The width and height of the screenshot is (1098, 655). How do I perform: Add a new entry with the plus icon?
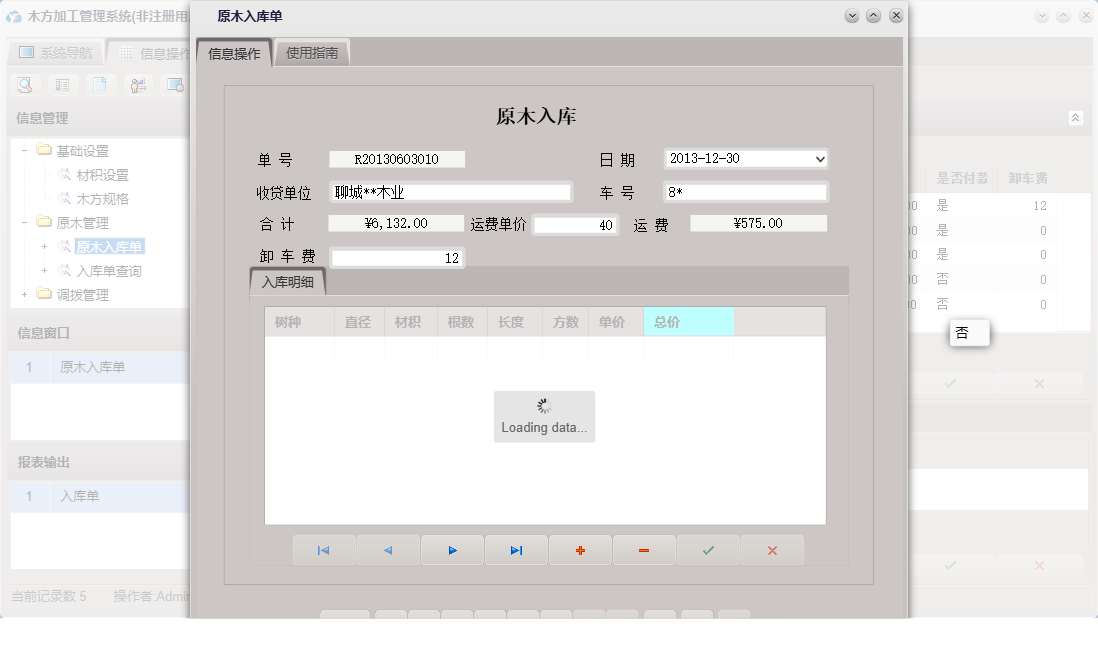pos(580,549)
